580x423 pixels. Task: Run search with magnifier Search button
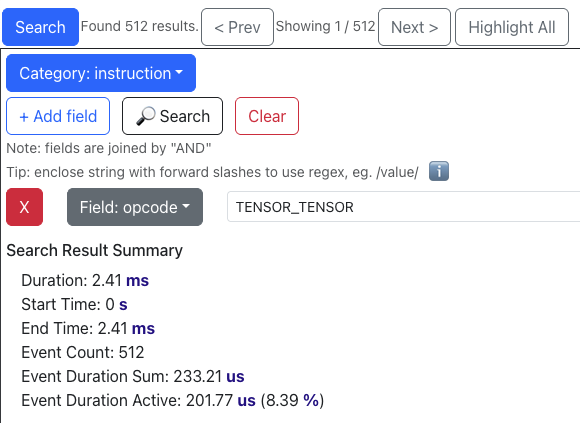[x=172, y=116]
